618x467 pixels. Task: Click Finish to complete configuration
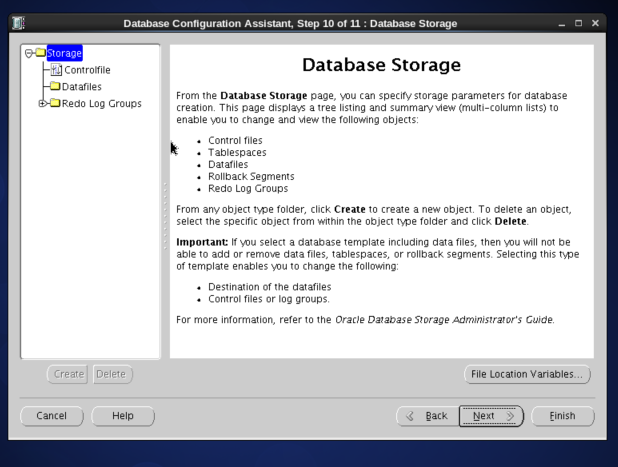pos(562,416)
